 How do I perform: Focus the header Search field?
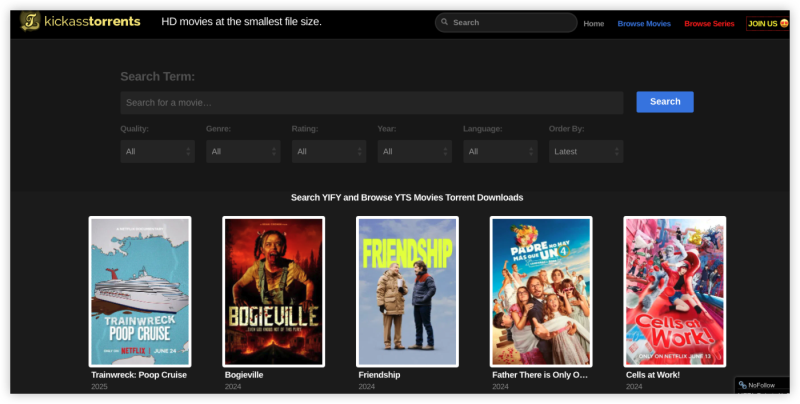click(x=506, y=22)
